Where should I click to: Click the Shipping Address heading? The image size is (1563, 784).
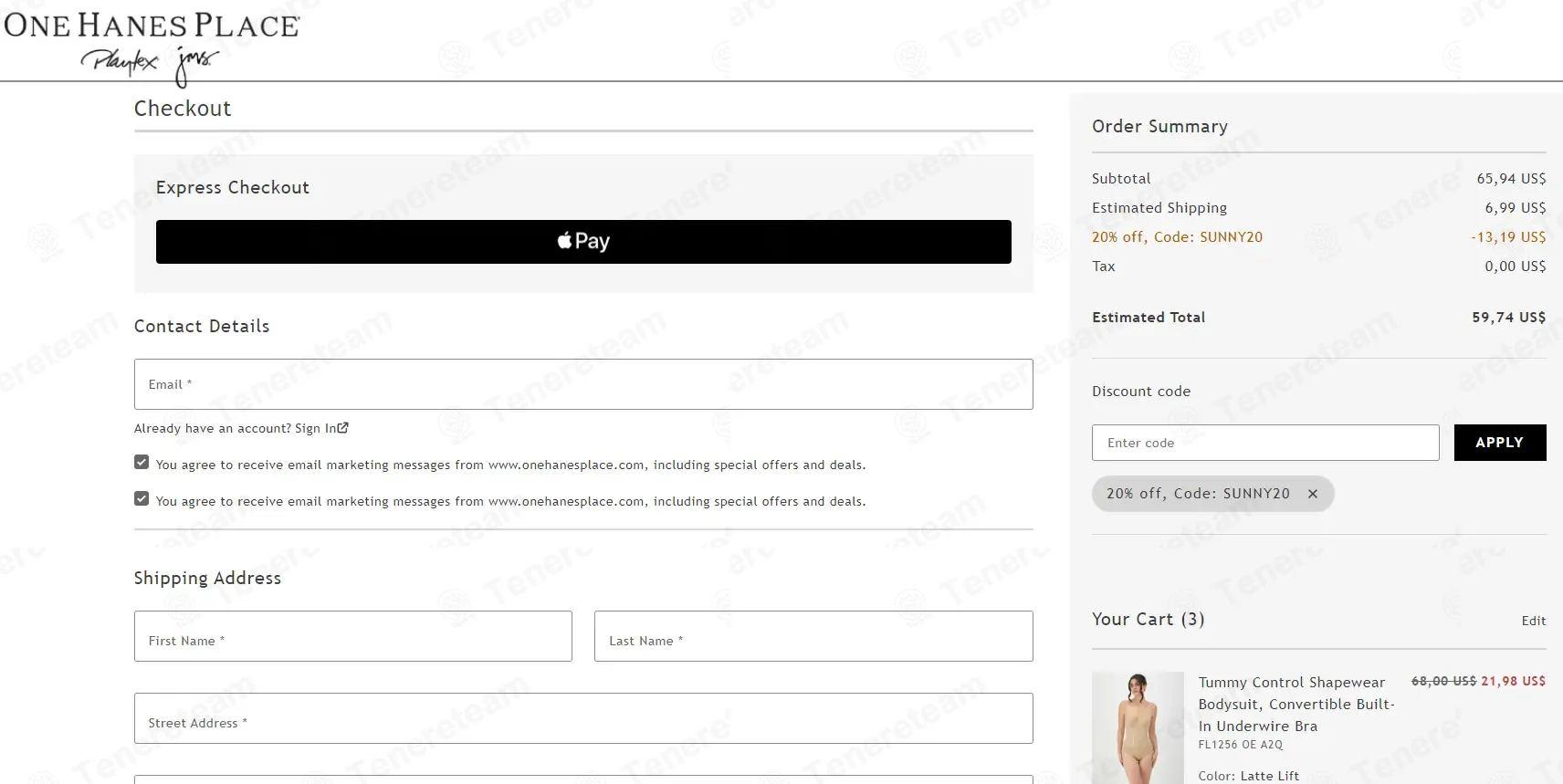[x=207, y=579]
